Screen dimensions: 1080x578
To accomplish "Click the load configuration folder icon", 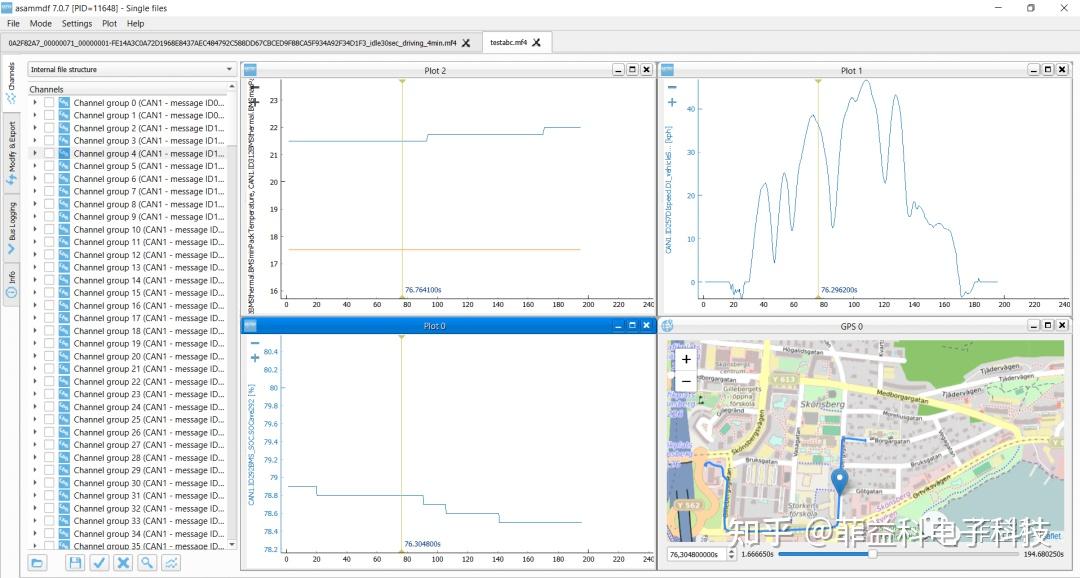I will 37,563.
